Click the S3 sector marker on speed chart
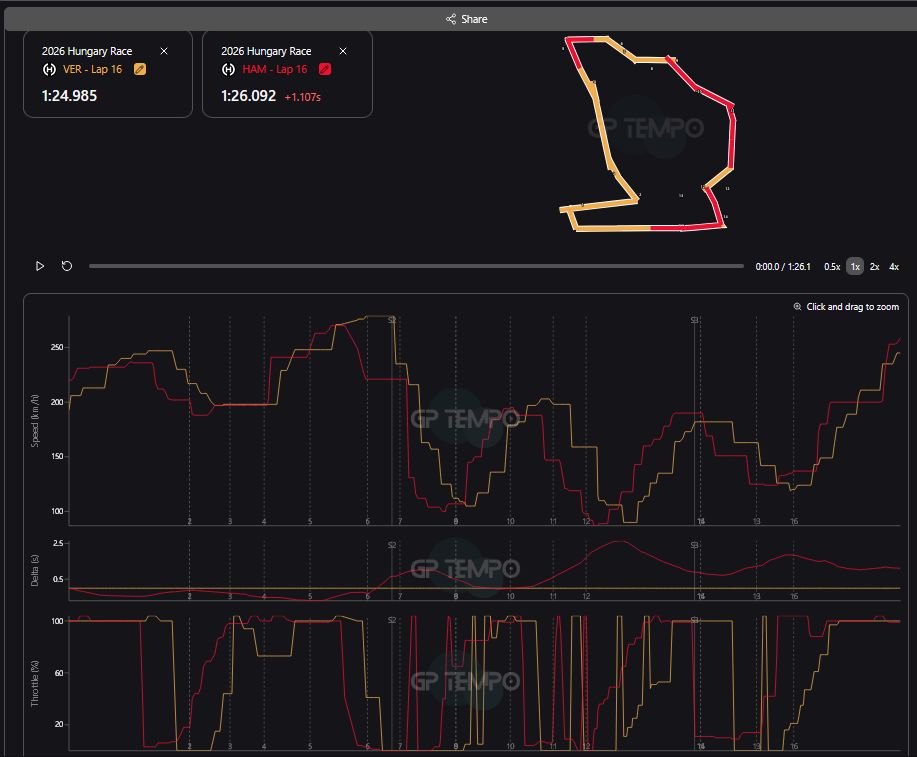 coord(694,320)
